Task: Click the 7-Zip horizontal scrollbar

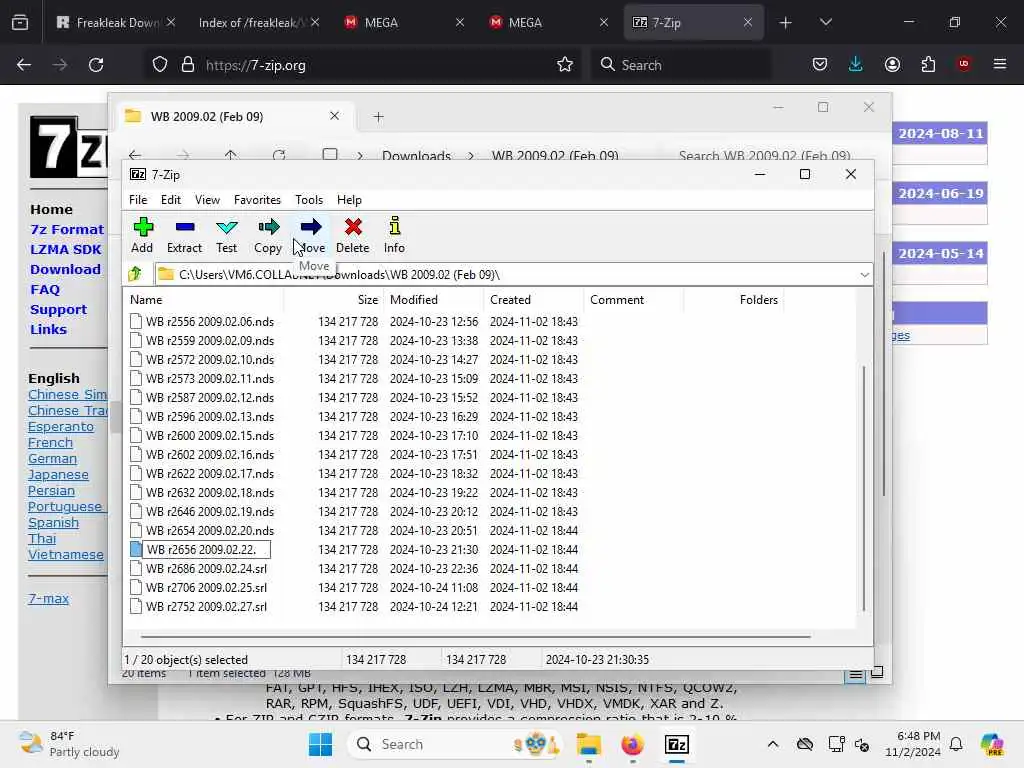Action: click(x=475, y=636)
